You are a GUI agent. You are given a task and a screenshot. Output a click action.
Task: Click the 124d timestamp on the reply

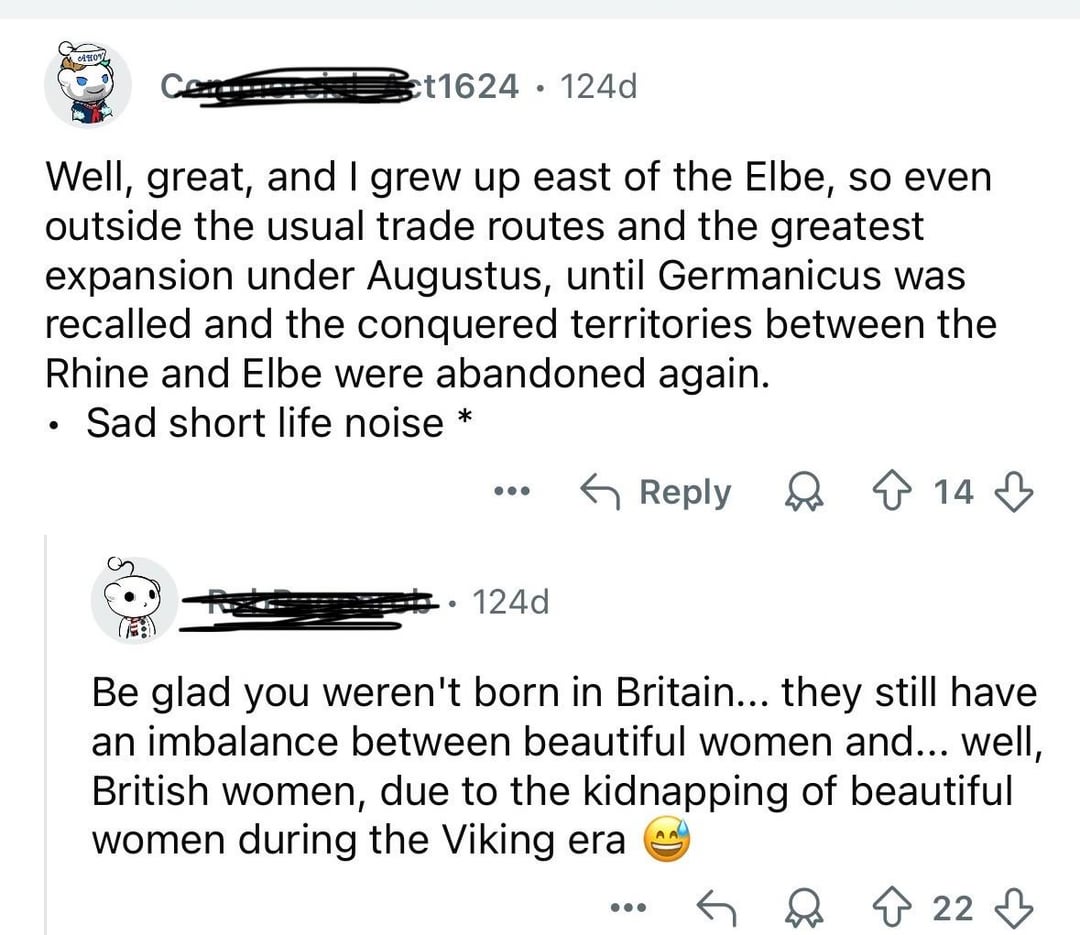(x=510, y=602)
